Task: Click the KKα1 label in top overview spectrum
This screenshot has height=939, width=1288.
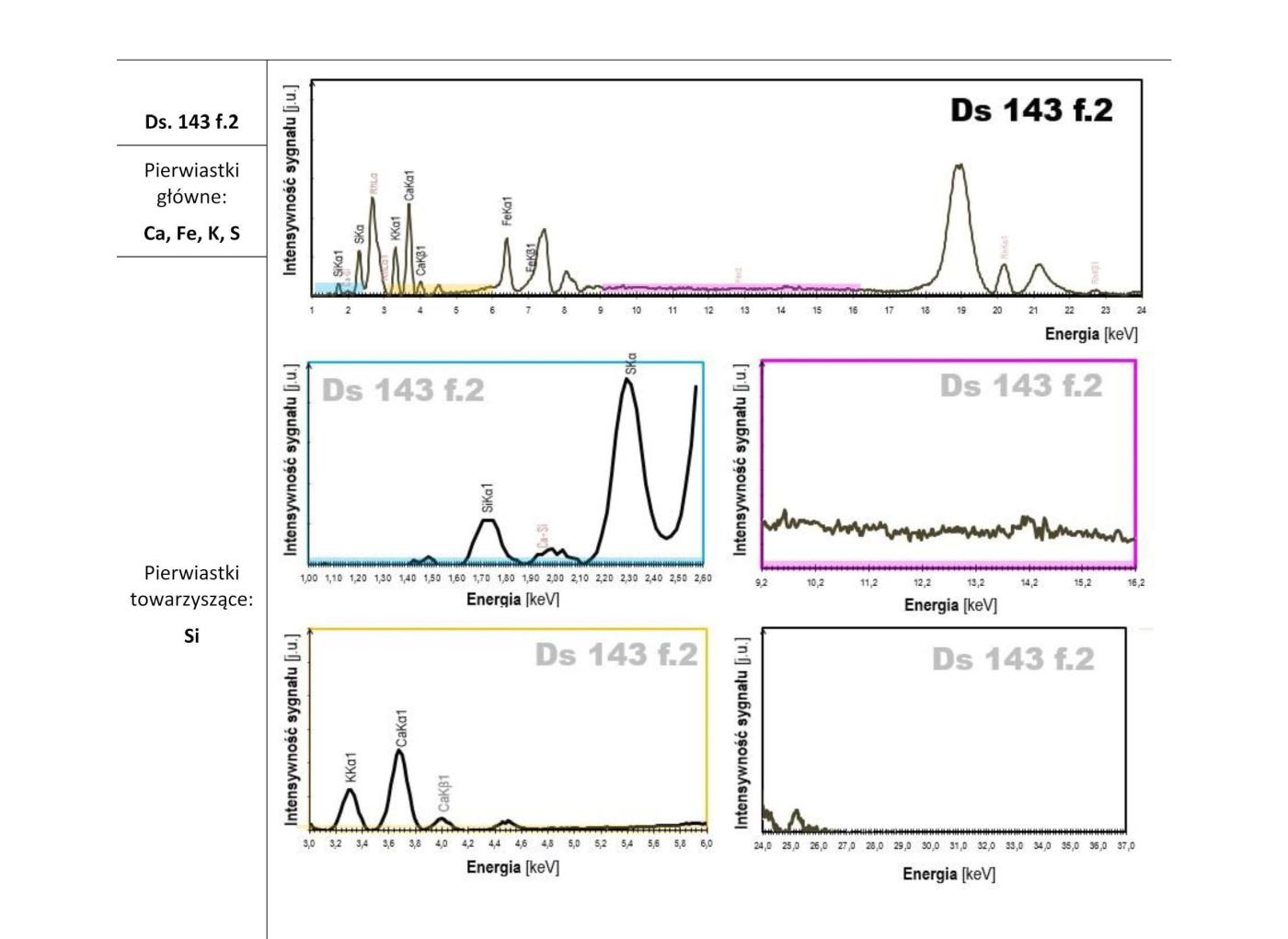Action: point(397,229)
